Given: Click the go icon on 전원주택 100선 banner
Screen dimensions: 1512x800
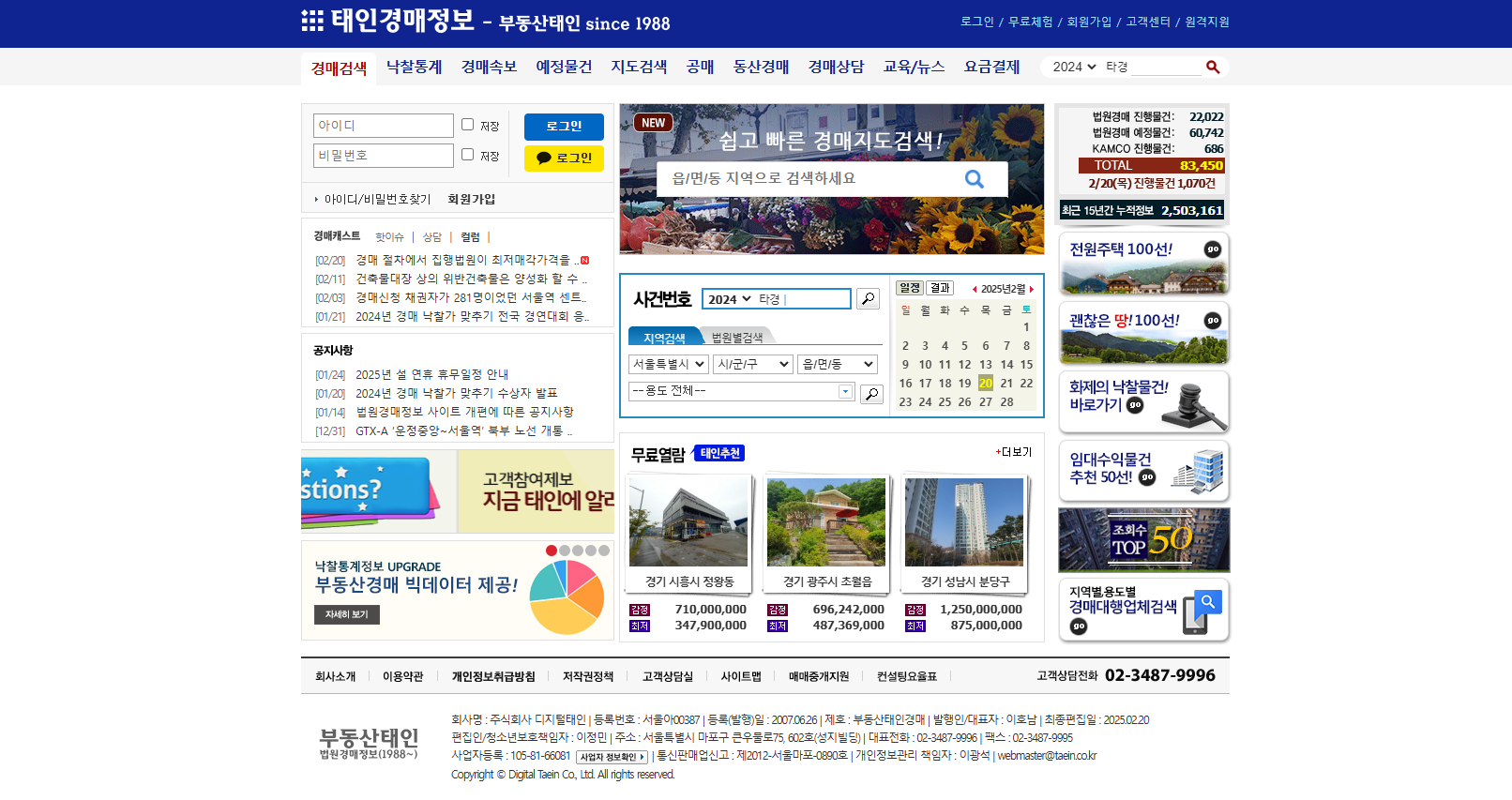Looking at the screenshot, I should coord(1213,249).
